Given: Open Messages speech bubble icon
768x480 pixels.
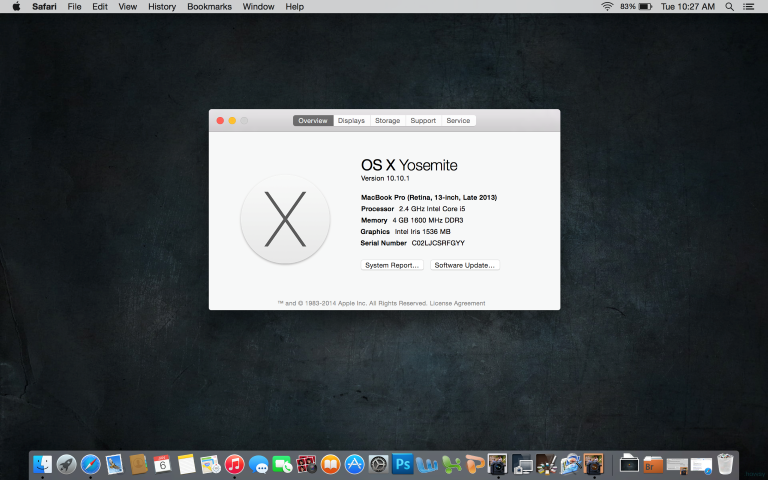Looking at the screenshot, I should 259,464.
